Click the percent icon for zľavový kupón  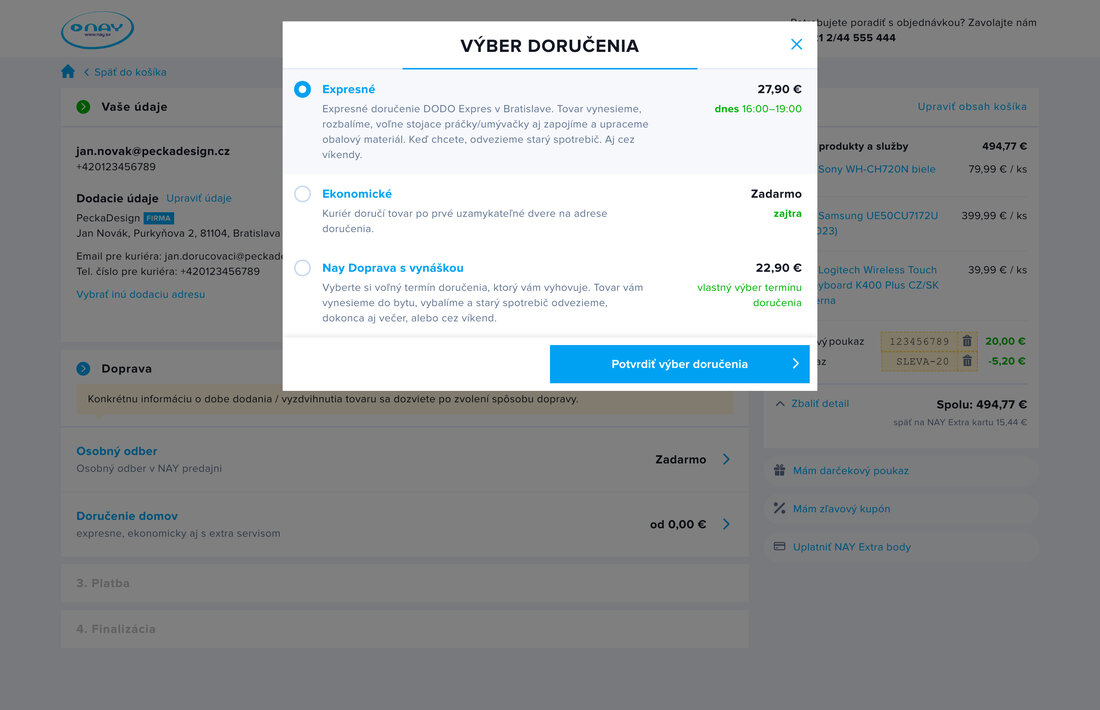pos(779,508)
